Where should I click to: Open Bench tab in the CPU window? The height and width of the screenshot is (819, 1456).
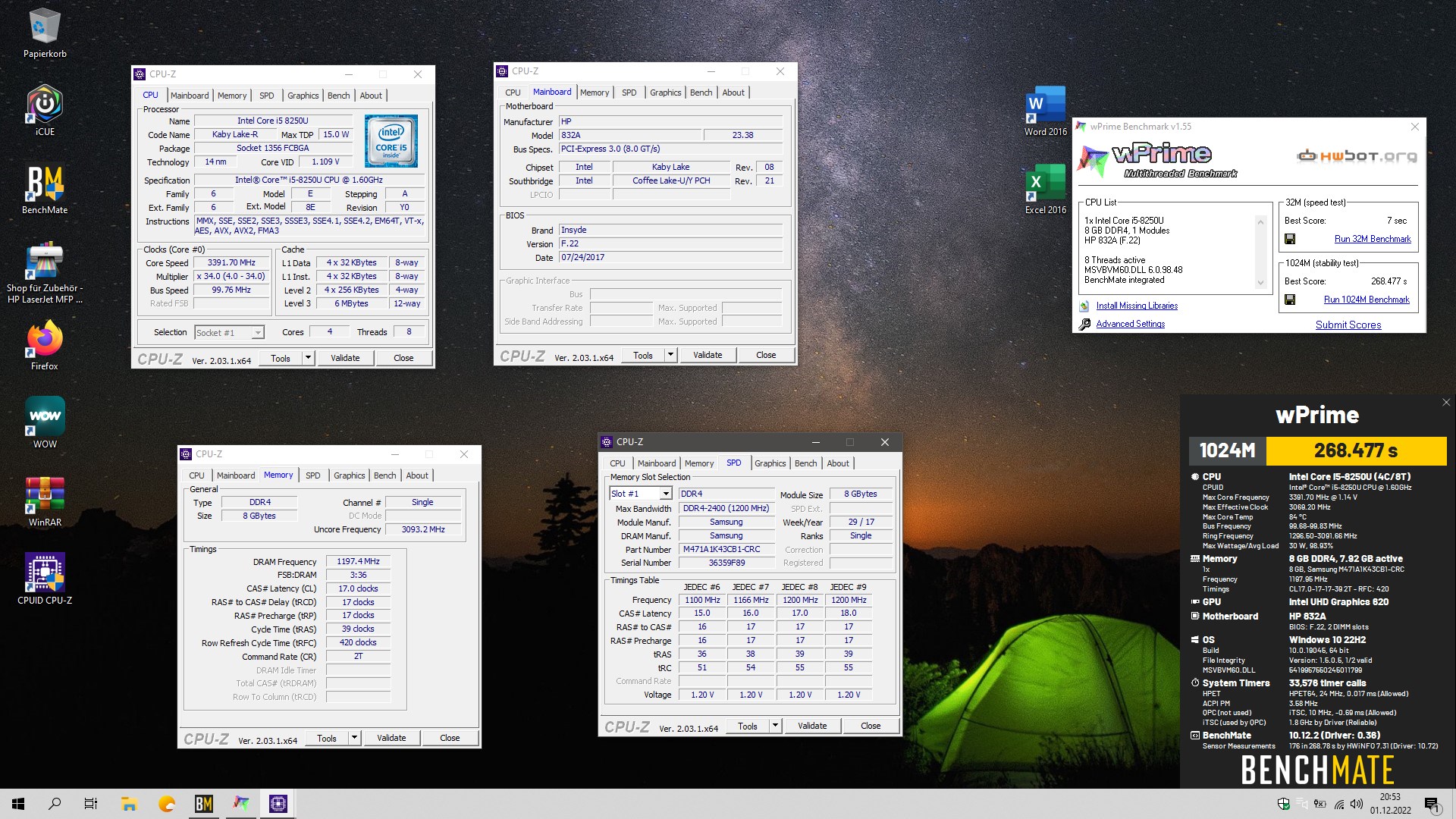[339, 96]
